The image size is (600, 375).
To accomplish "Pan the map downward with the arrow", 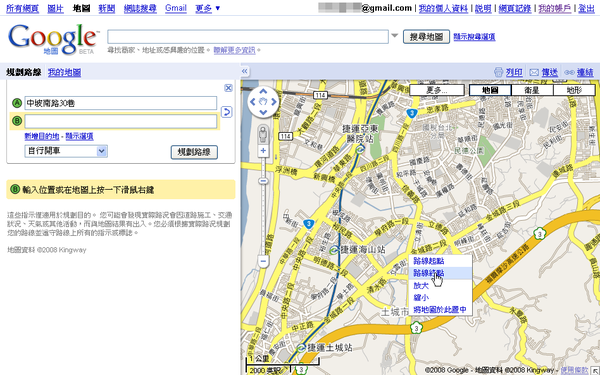I will 263,112.
